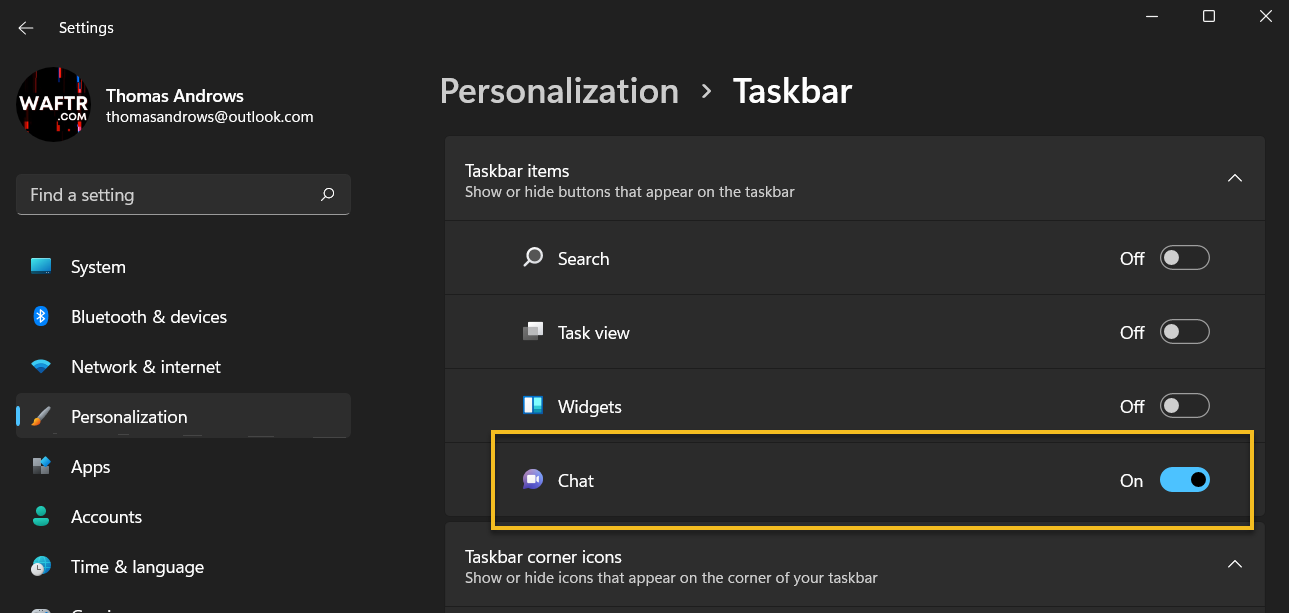Viewport: 1289px width, 613px height.
Task: Click the magnifier icon in Find a setting
Action: [327, 195]
